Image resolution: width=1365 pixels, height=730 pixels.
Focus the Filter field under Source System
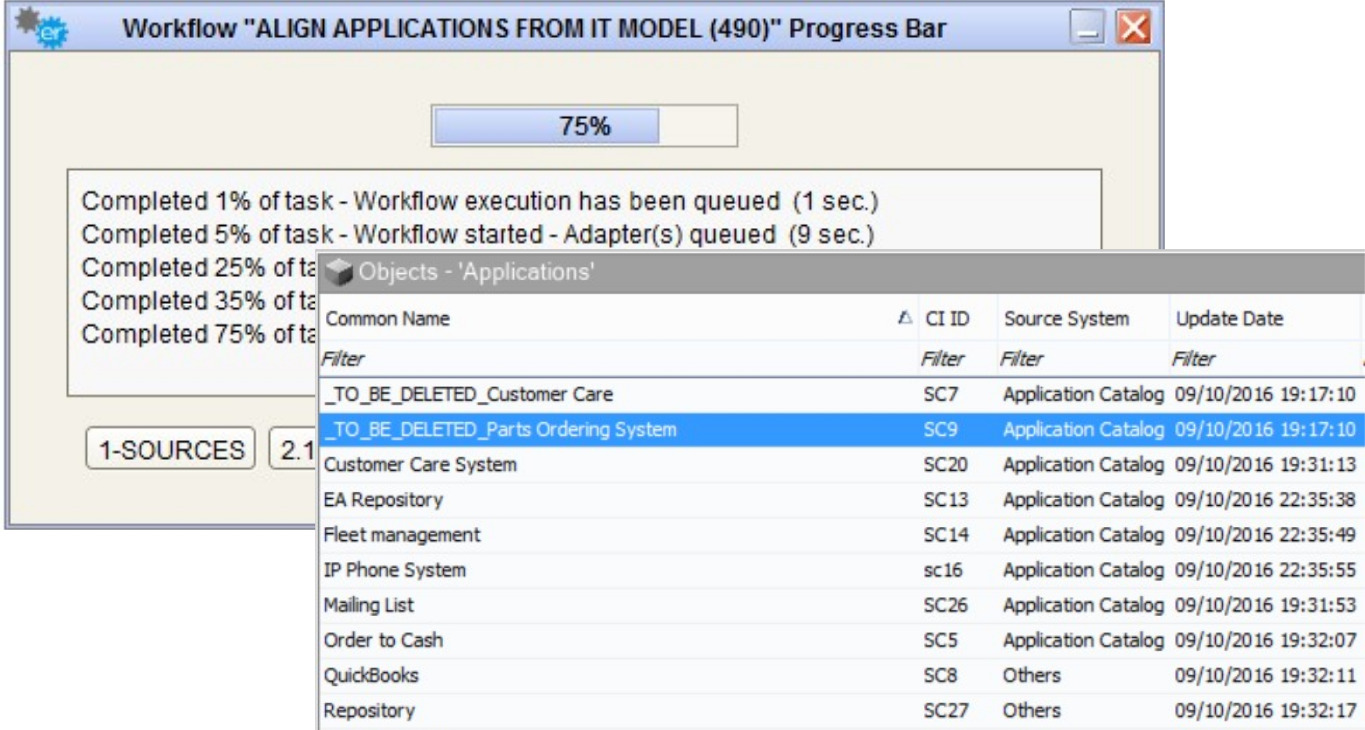click(1082, 357)
